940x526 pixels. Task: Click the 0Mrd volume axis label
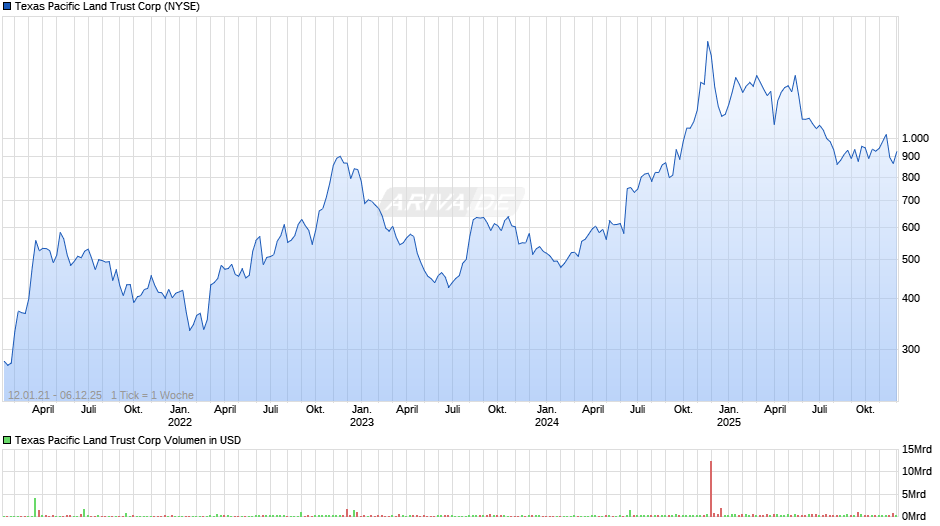[914, 516]
